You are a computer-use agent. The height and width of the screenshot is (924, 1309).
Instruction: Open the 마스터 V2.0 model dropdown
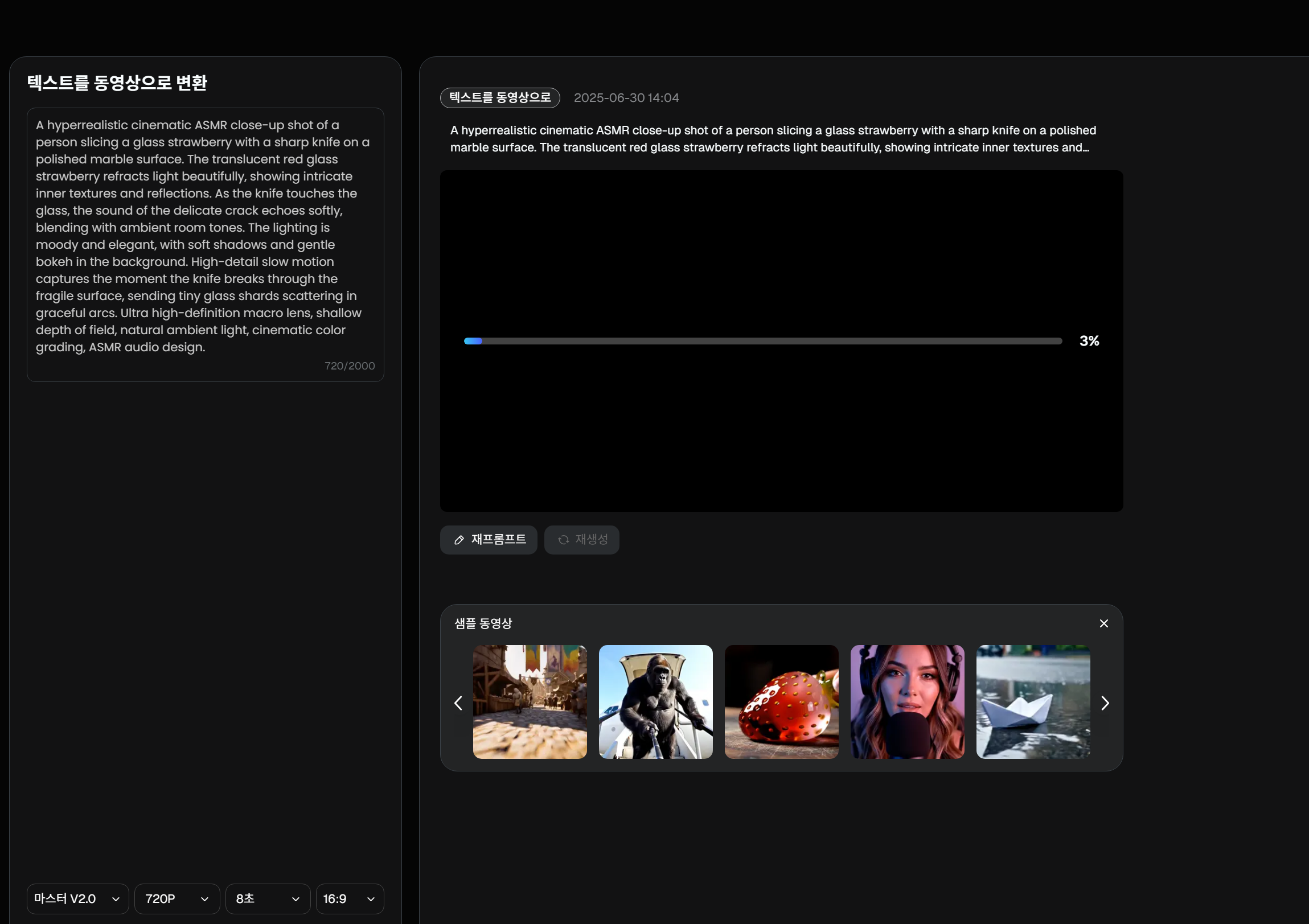pos(77,898)
